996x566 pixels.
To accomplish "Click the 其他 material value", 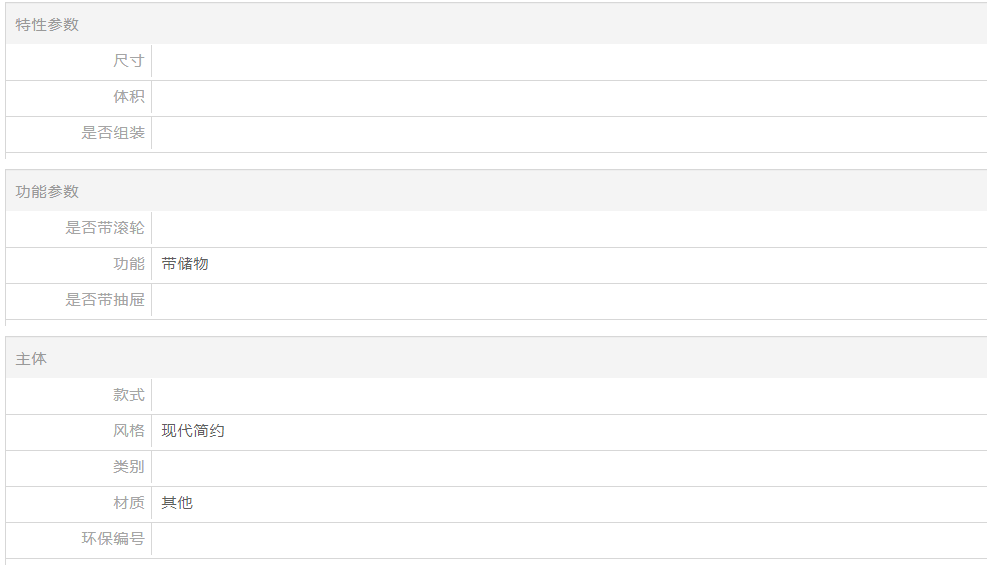I will point(177,502).
